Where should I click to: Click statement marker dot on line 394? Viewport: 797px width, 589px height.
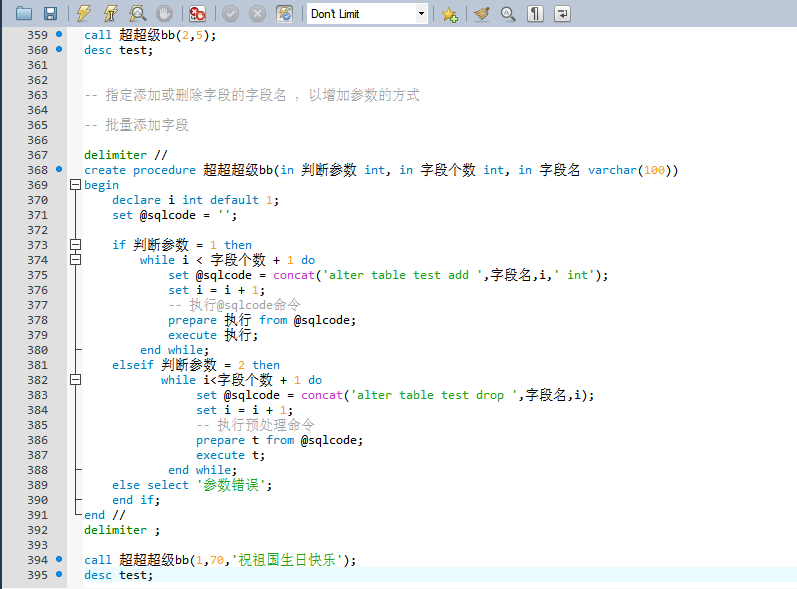(x=59, y=559)
